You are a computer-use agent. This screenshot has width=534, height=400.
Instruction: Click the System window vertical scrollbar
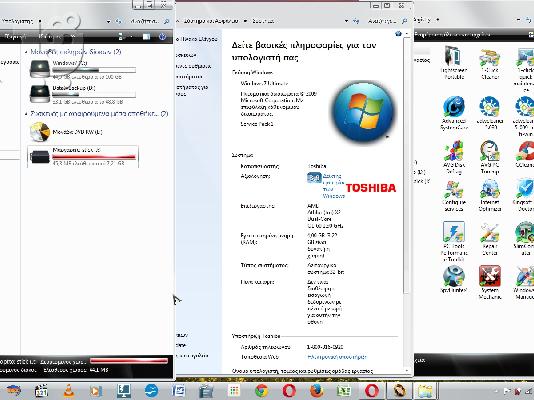pos(406,165)
